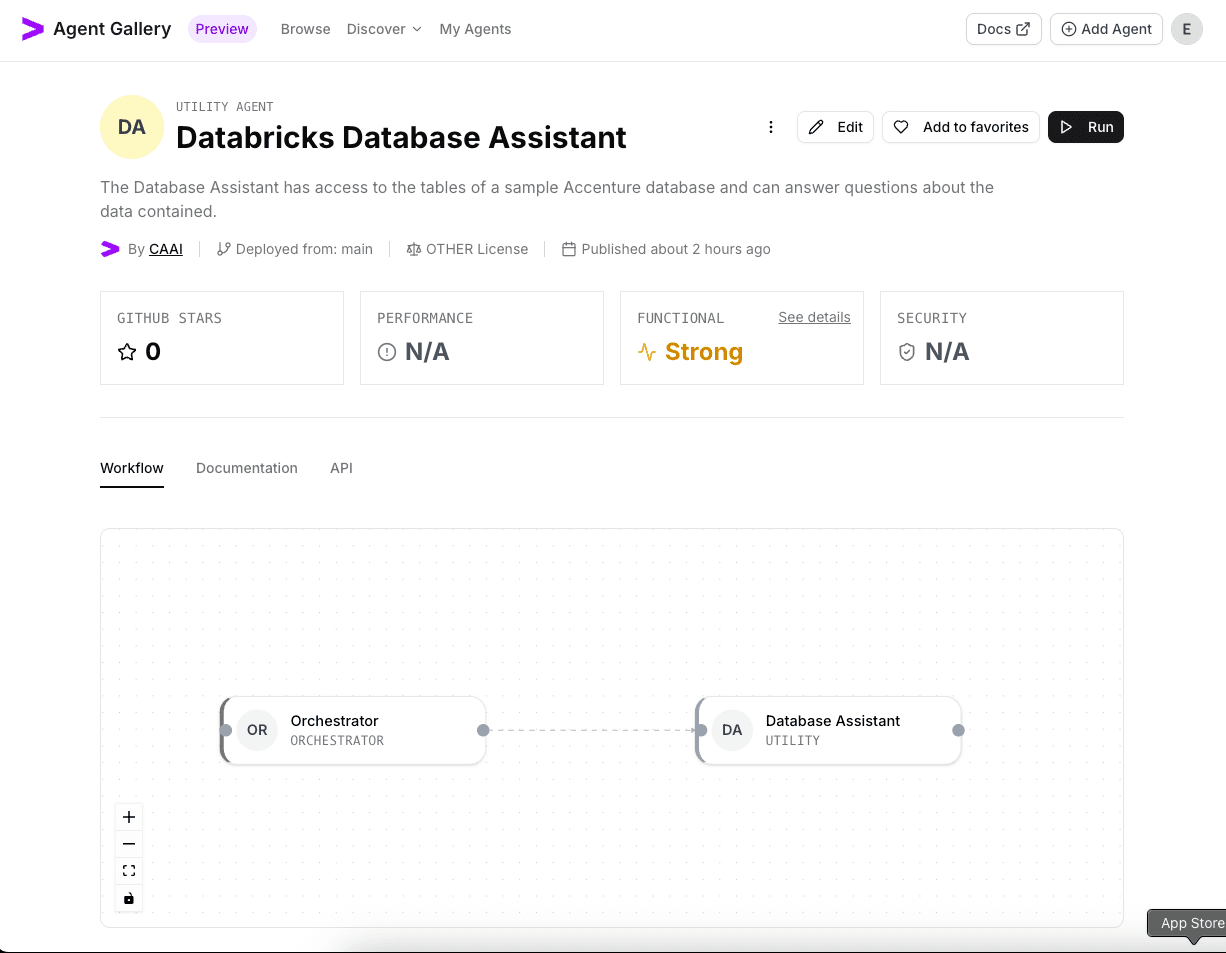This screenshot has height=953, width=1226.
Task: Open the three-dot options menu
Action: pos(771,127)
